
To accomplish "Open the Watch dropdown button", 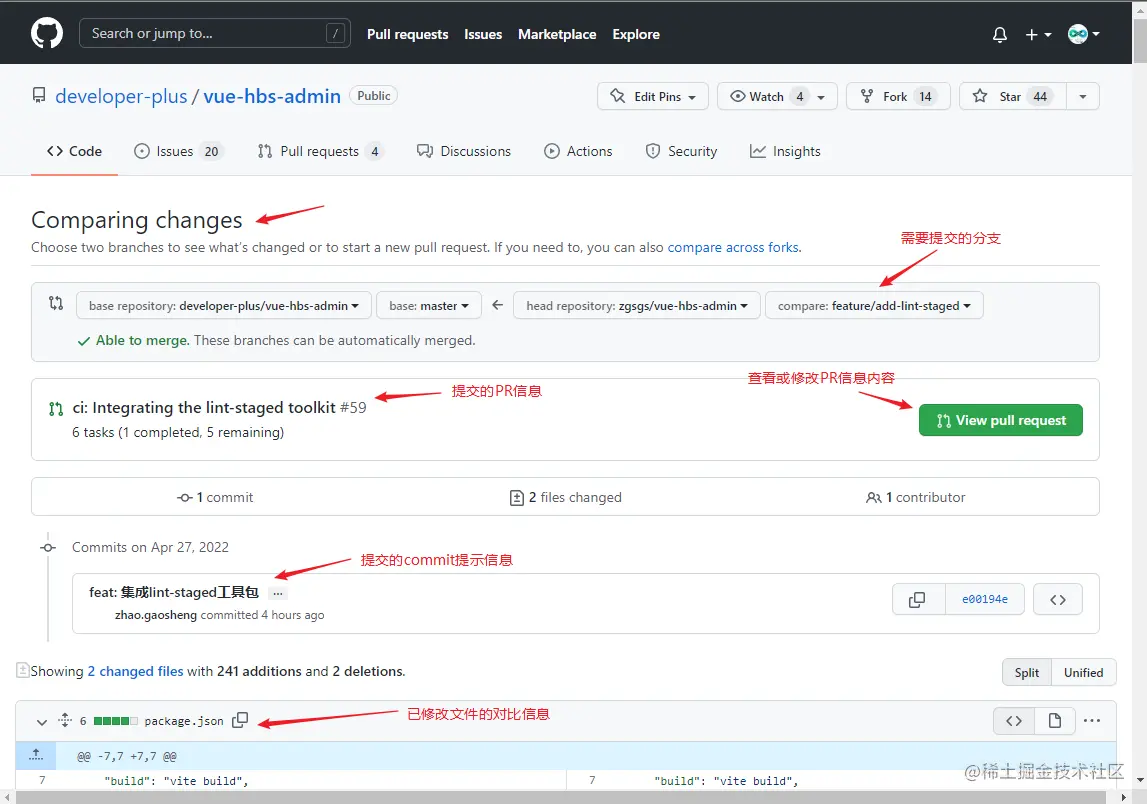I will [x=777, y=97].
